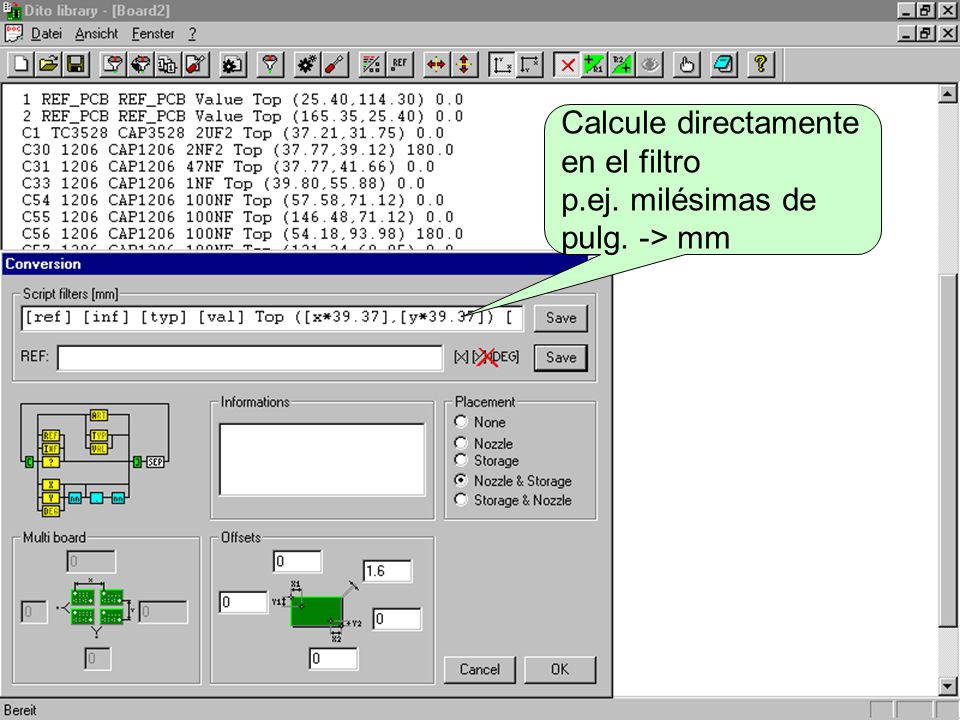Viewport: 960px width, 720px height.
Task: Confirm the Conversion dialog with OK
Action: (560, 669)
